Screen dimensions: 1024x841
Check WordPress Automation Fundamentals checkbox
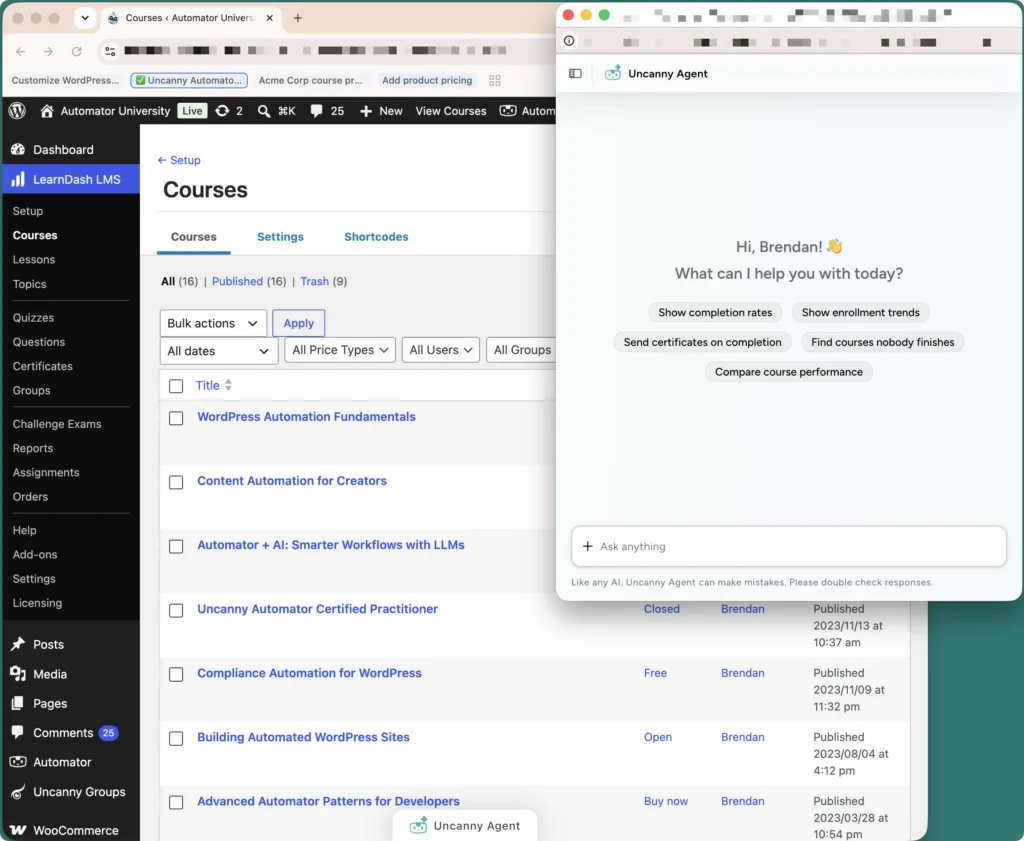(176, 418)
